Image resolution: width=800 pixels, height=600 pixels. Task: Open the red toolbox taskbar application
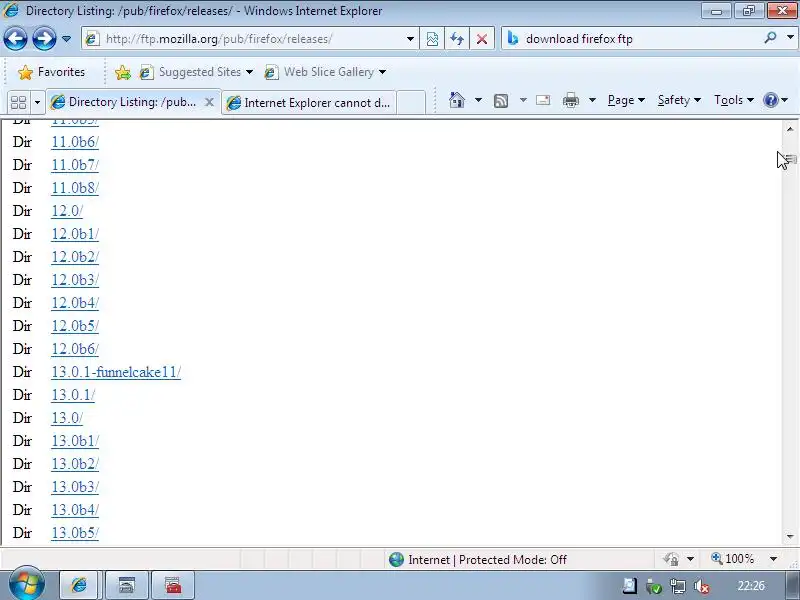[x=173, y=585]
